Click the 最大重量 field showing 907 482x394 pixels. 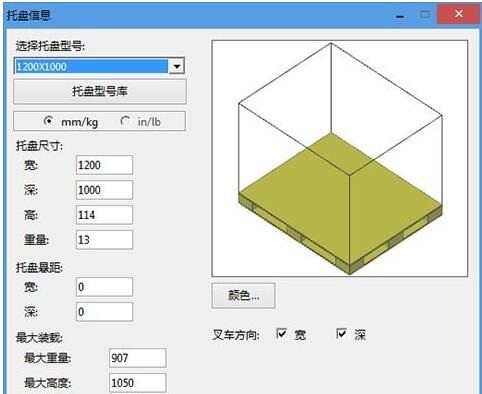(138, 358)
